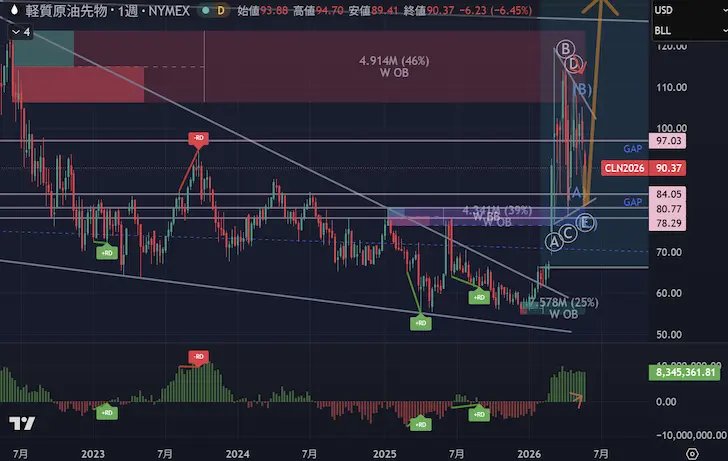The height and width of the screenshot is (461, 728).
Task: Open the USD currency dropdown
Action: pos(689,10)
